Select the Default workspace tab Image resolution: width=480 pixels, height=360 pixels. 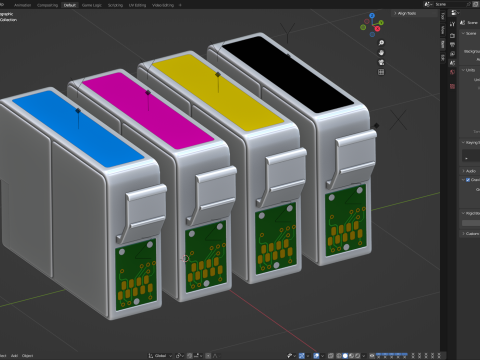(x=70, y=5)
